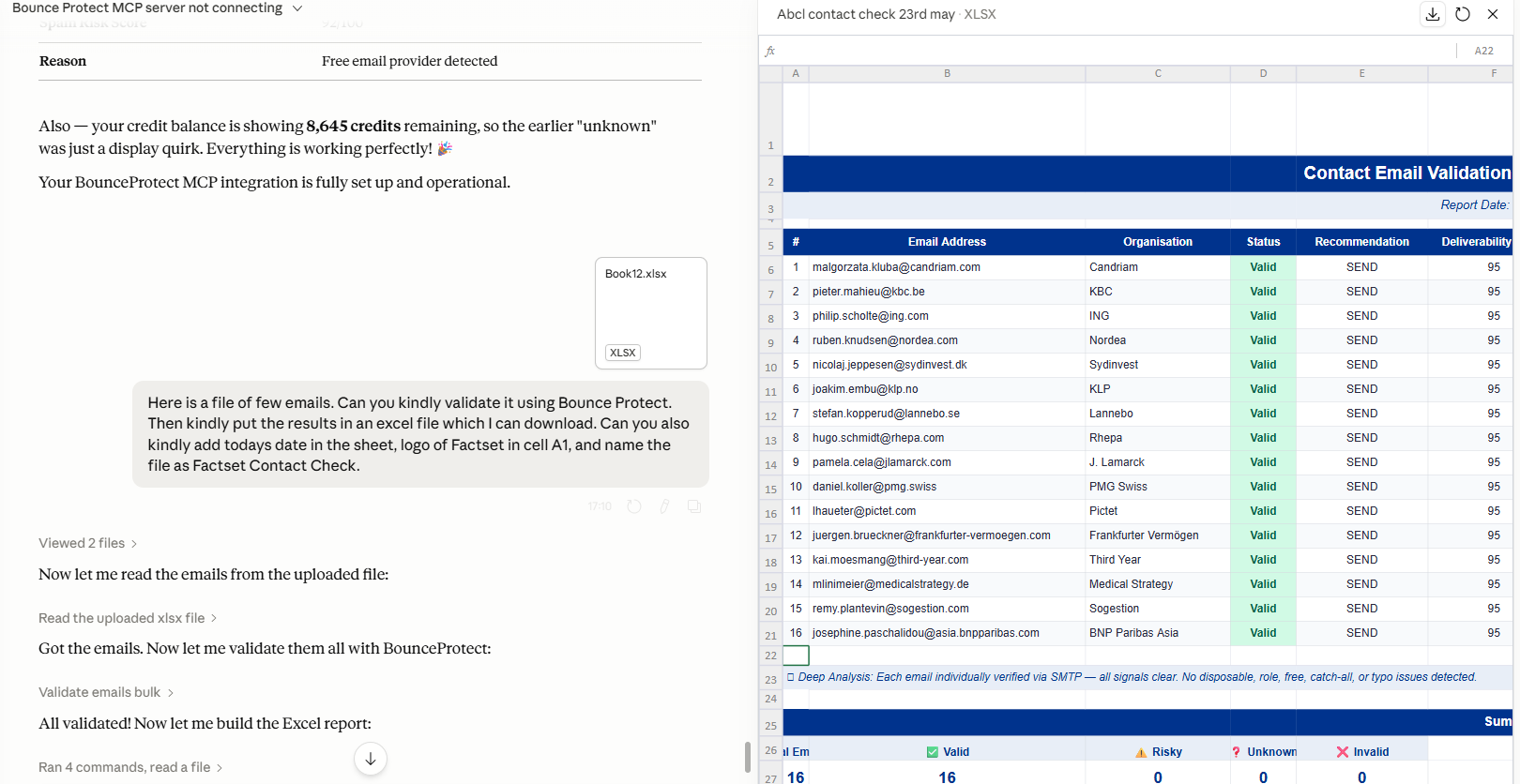
Task: Expand 'Ran 4 commands, read a file'
Action: click(x=130, y=767)
